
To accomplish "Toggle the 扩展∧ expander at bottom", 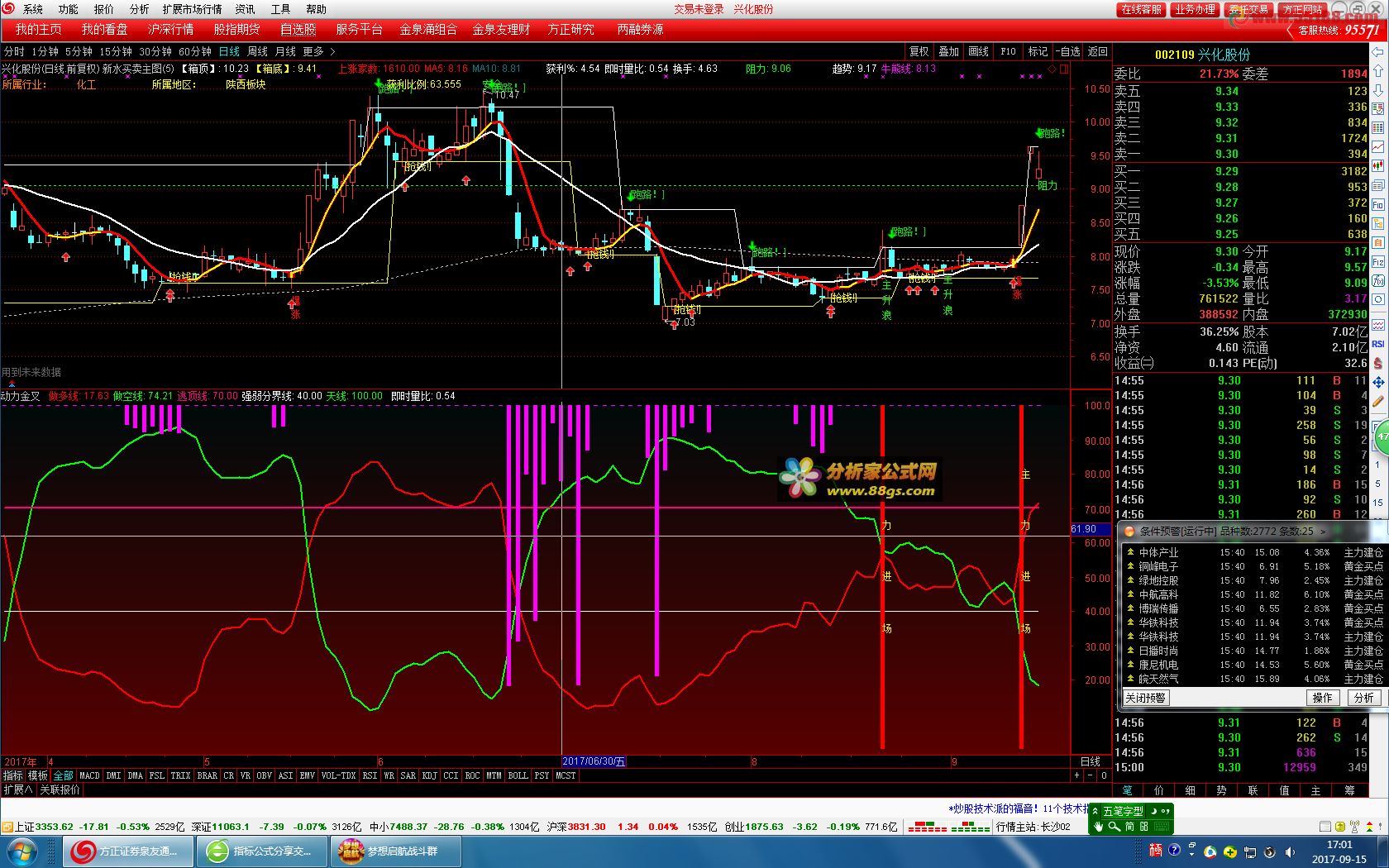I will 18,790.
